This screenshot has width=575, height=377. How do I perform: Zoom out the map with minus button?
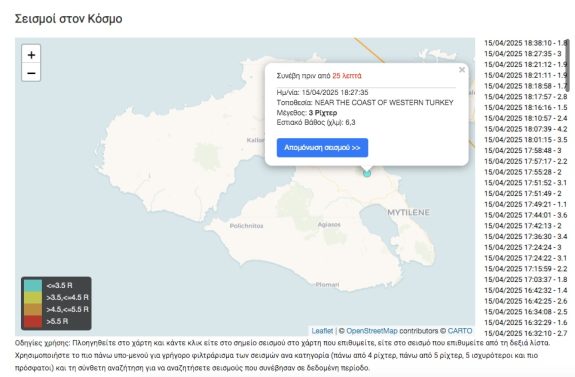pos(31,72)
